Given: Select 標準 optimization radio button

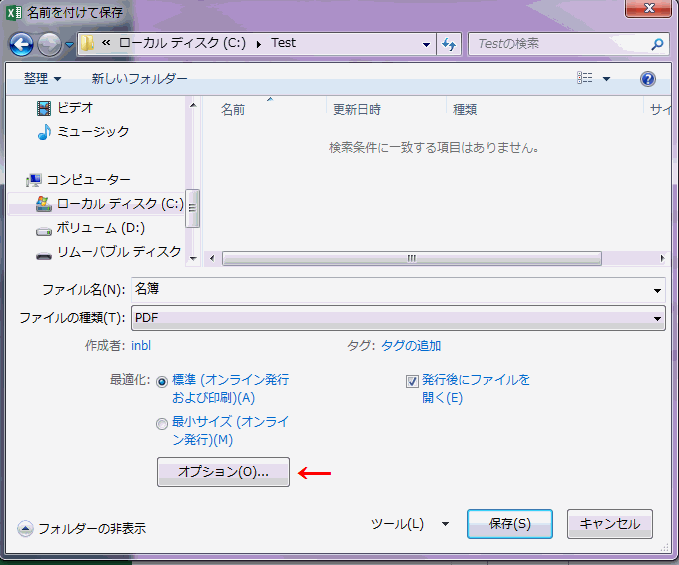Looking at the screenshot, I should [162, 382].
